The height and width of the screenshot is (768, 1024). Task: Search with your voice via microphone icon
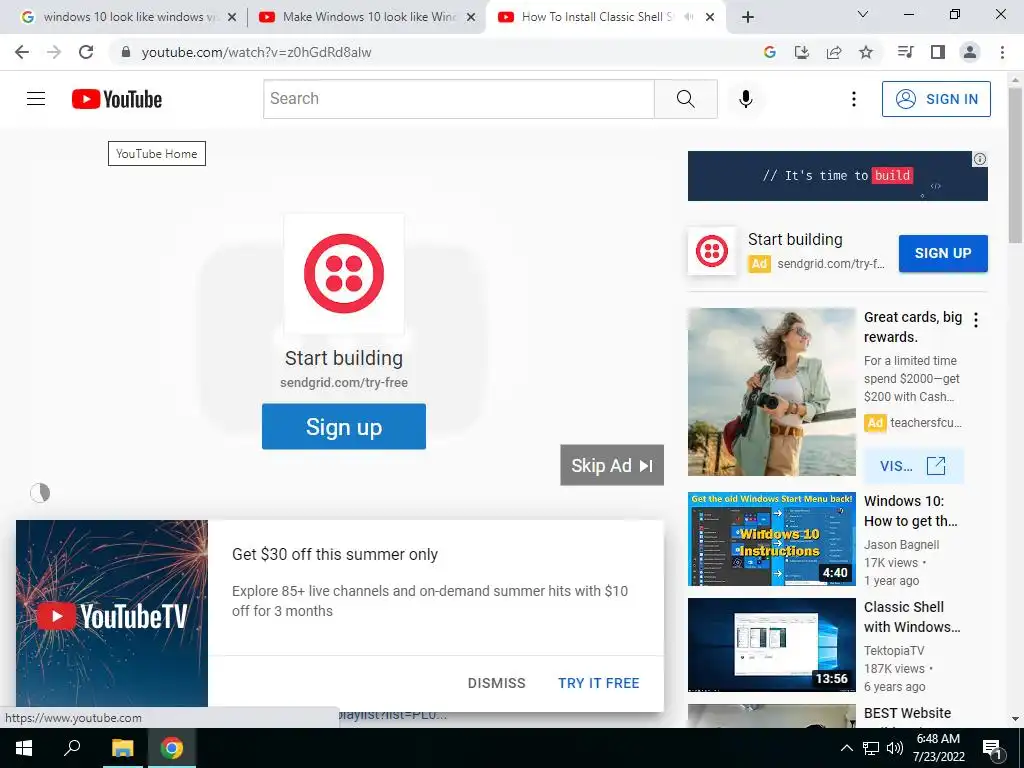[746, 99]
